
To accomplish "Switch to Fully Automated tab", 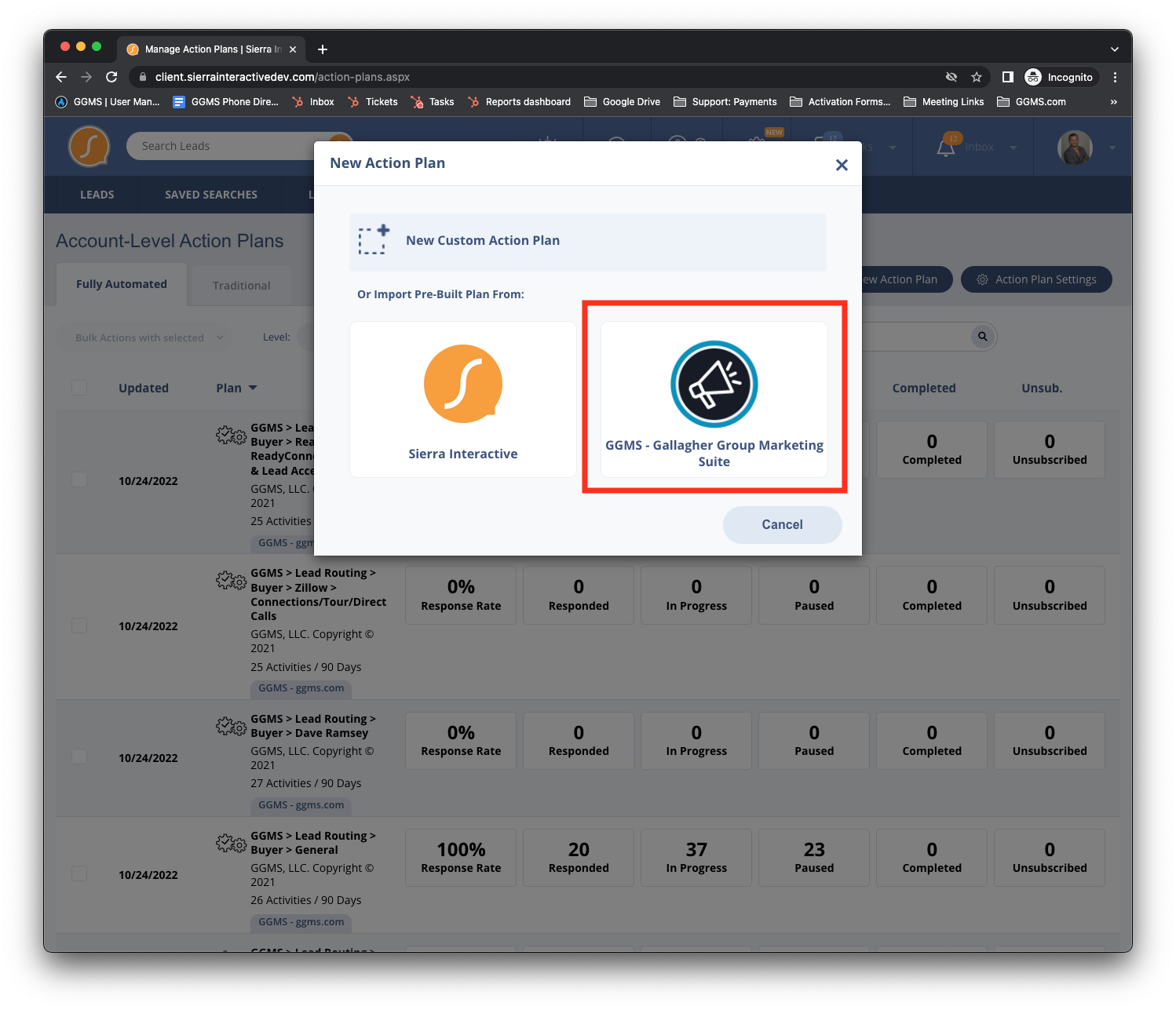I will point(122,284).
